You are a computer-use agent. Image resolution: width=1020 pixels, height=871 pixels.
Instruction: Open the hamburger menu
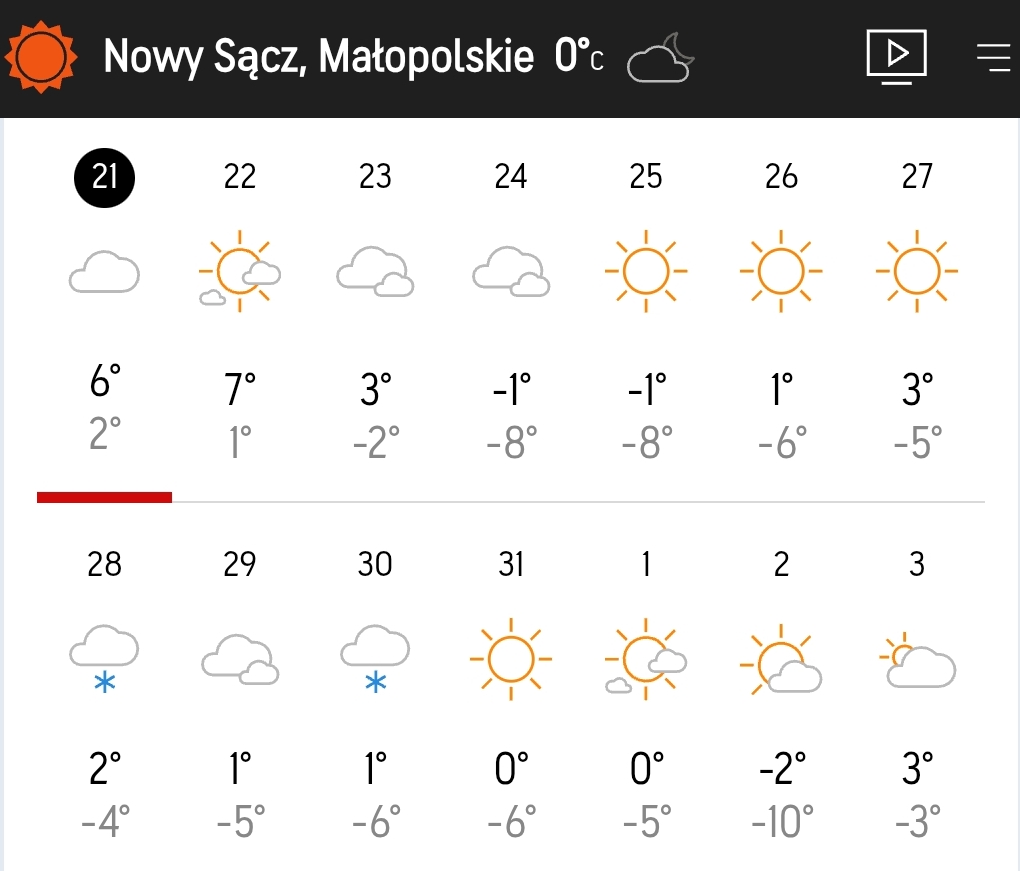coord(993,58)
